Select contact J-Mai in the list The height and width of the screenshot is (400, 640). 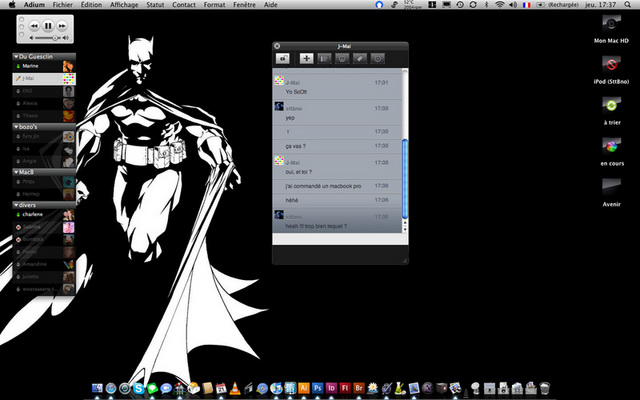pos(44,79)
